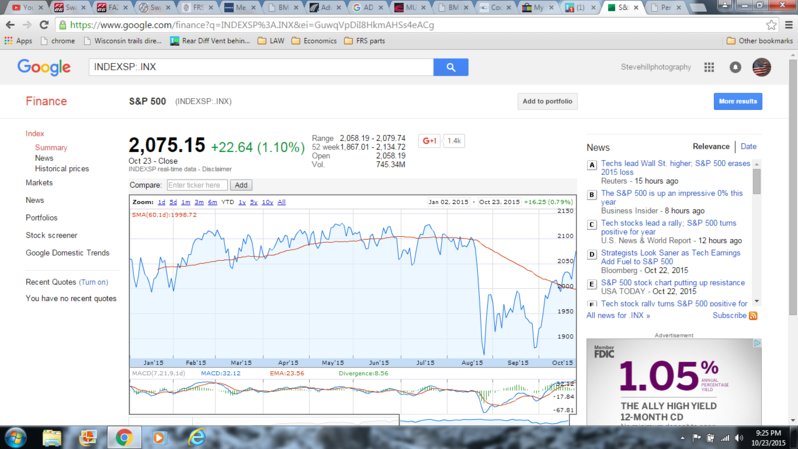Click the browser back arrow
This screenshot has width=798, height=449.
click(x=10, y=24)
